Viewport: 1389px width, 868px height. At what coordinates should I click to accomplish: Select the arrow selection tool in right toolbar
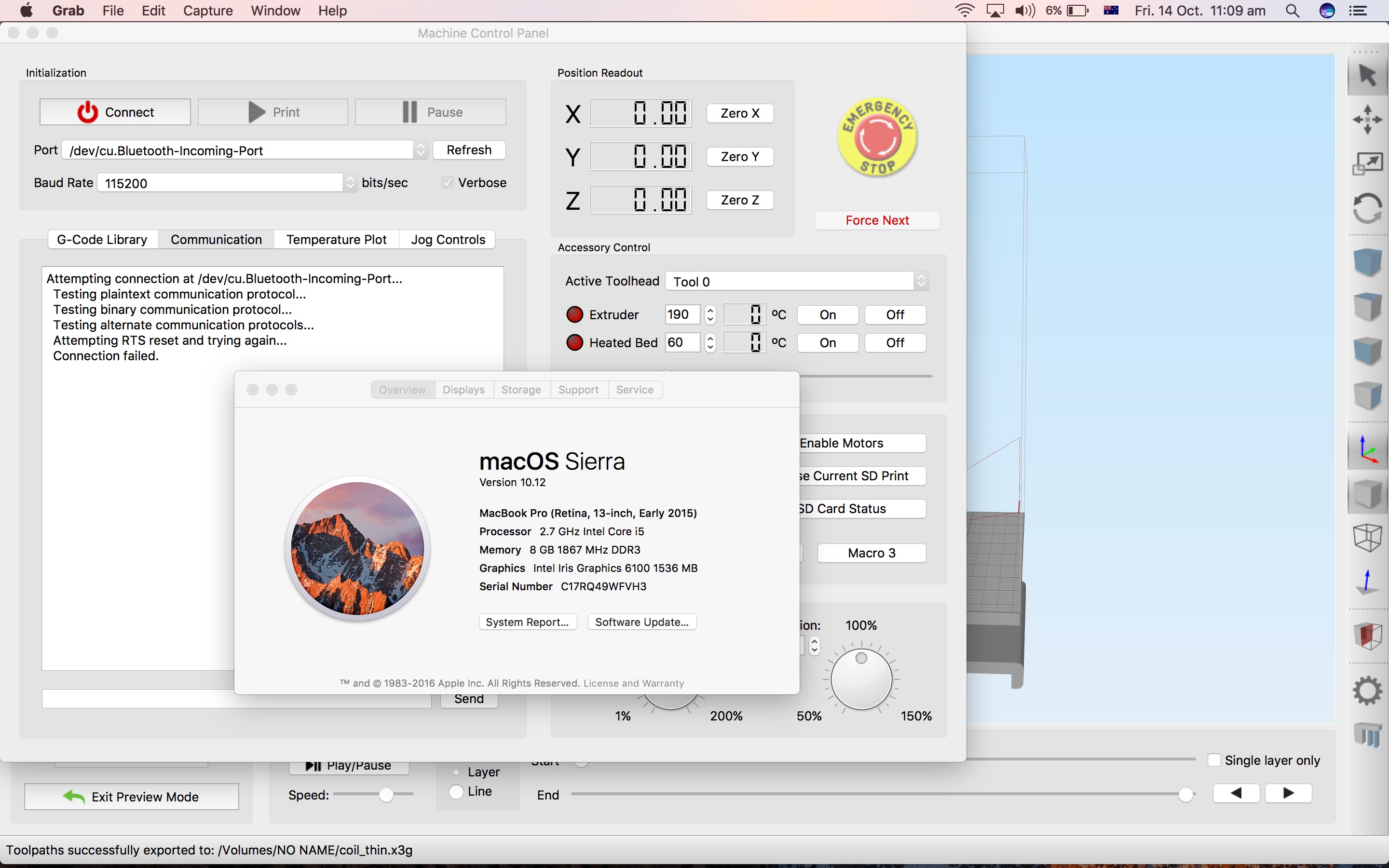click(1368, 76)
